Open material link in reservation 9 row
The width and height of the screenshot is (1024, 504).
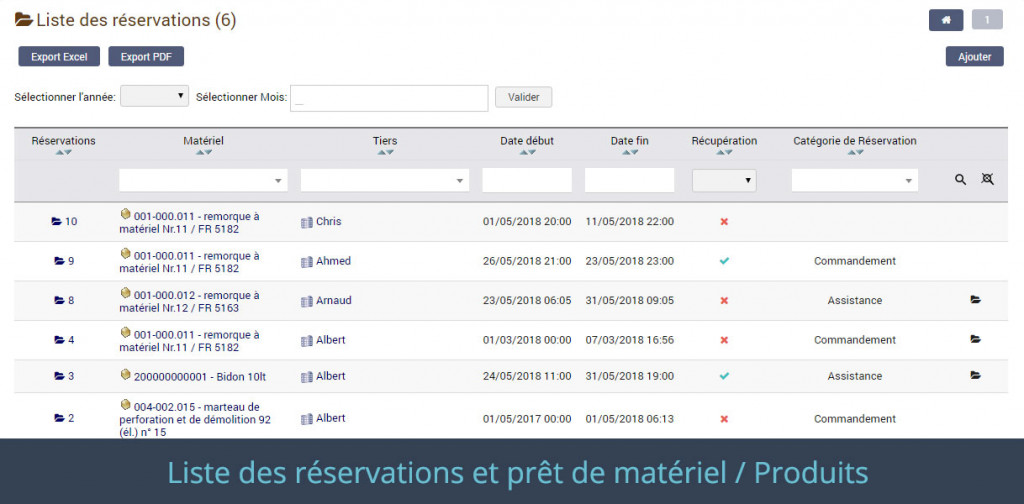(189, 262)
